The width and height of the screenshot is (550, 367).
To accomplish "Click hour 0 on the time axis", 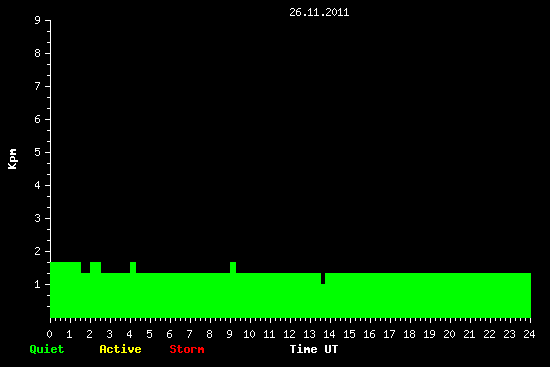I will coord(49,334).
